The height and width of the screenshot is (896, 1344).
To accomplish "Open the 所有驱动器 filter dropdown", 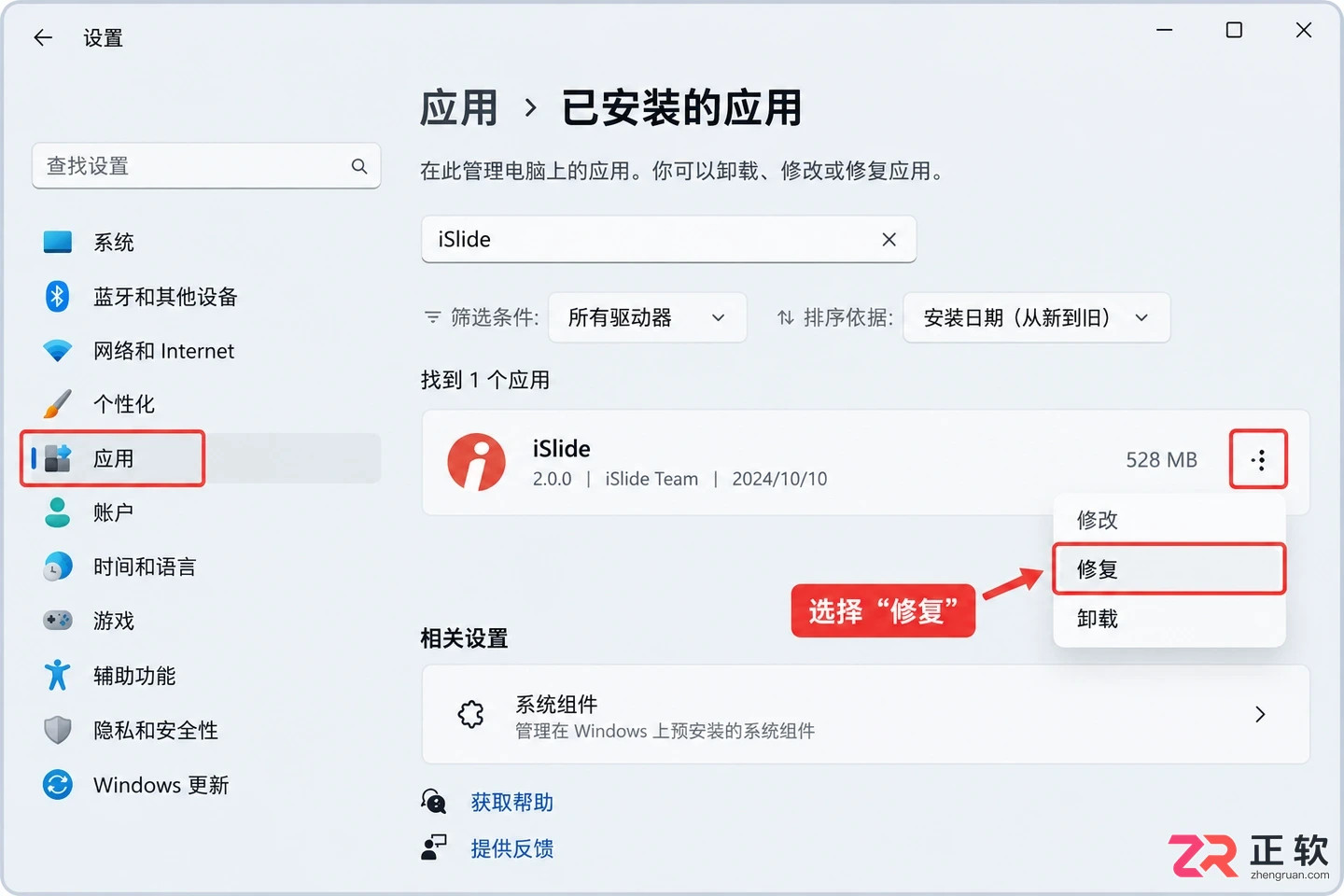I will pyautogui.click(x=647, y=317).
